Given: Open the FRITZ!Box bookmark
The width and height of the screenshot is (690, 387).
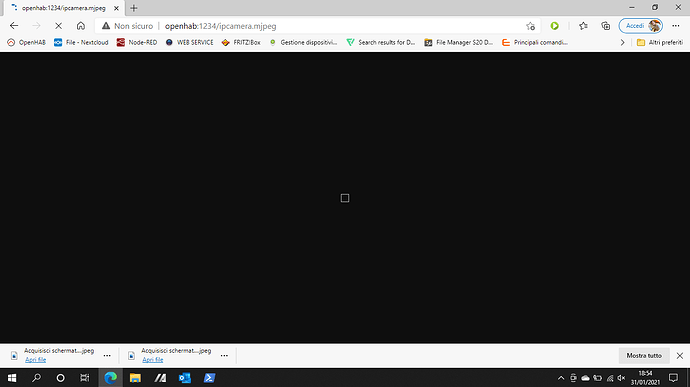Looking at the screenshot, I should pyautogui.click(x=241, y=42).
